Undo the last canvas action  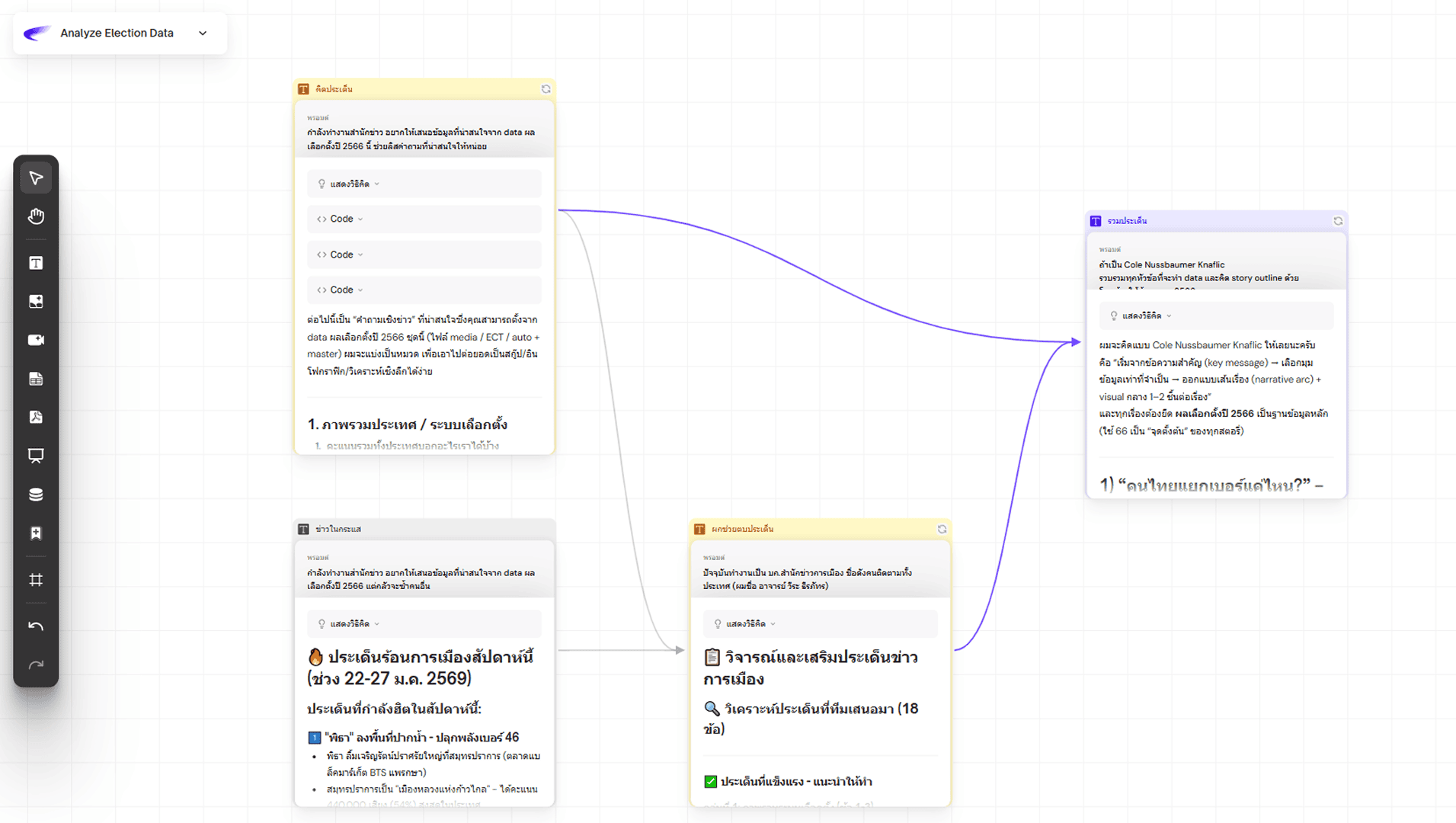coord(36,626)
